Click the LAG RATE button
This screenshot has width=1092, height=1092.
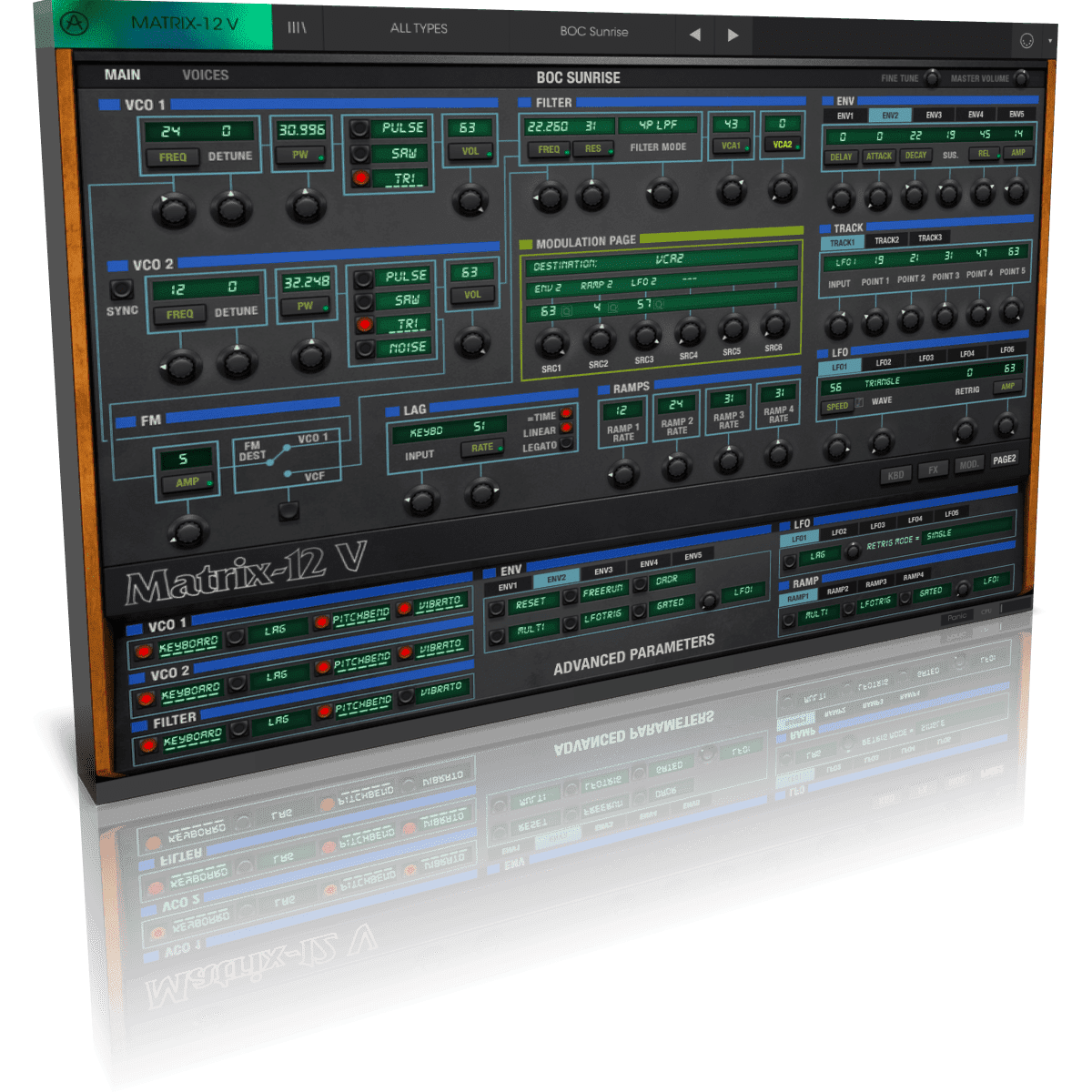pyautogui.click(x=483, y=448)
